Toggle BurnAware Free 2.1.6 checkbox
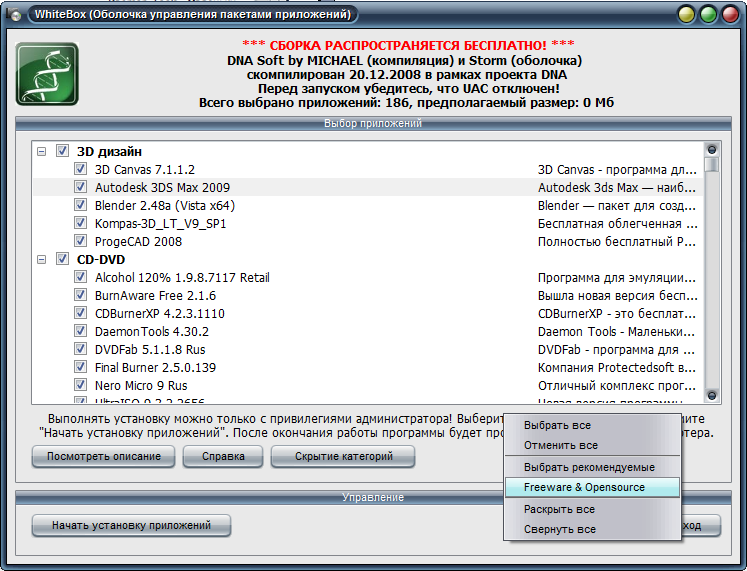 click(x=81, y=295)
